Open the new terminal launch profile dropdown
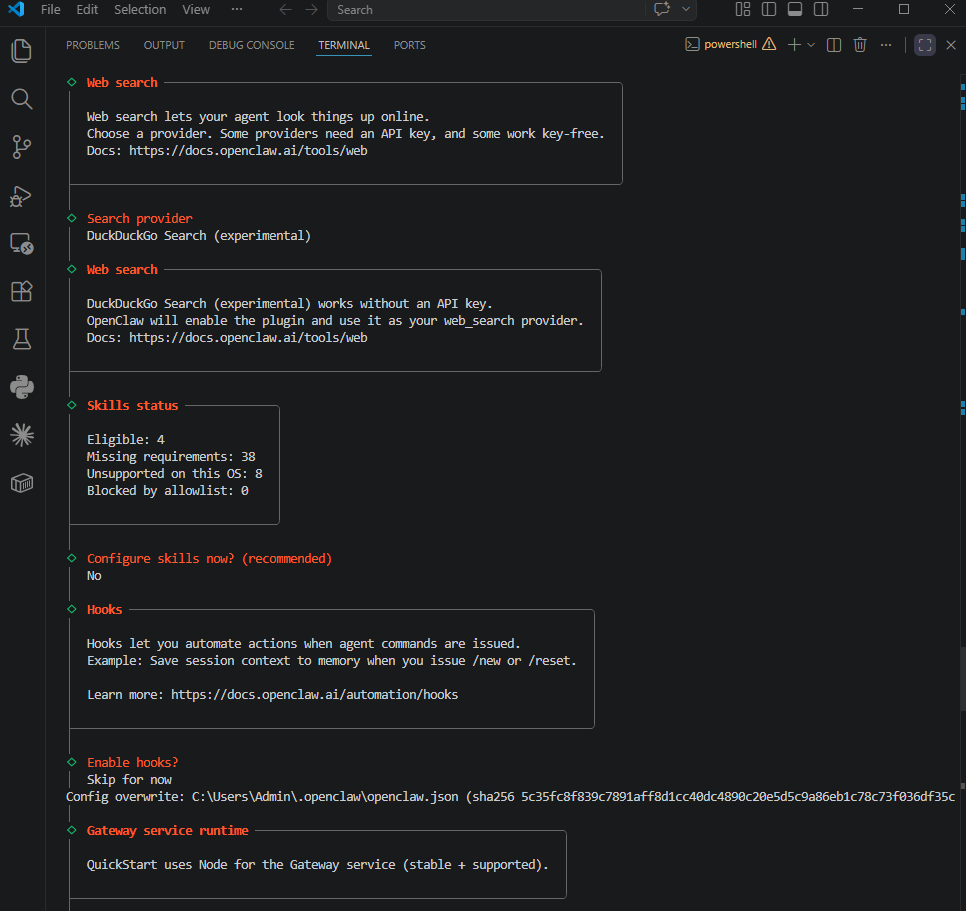The width and height of the screenshot is (966, 911). [811, 45]
